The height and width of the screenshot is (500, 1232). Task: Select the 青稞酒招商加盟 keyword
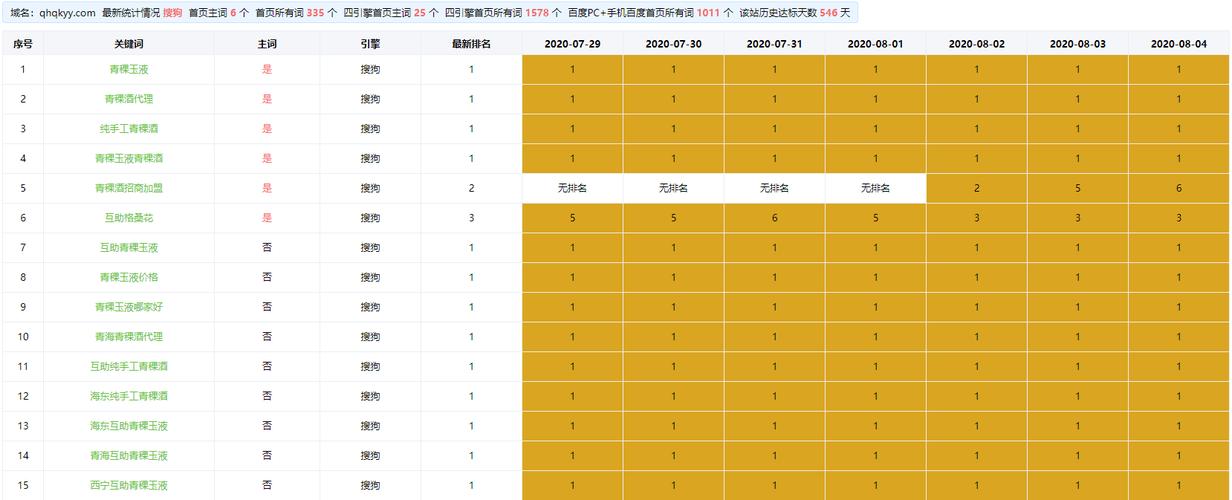click(129, 188)
